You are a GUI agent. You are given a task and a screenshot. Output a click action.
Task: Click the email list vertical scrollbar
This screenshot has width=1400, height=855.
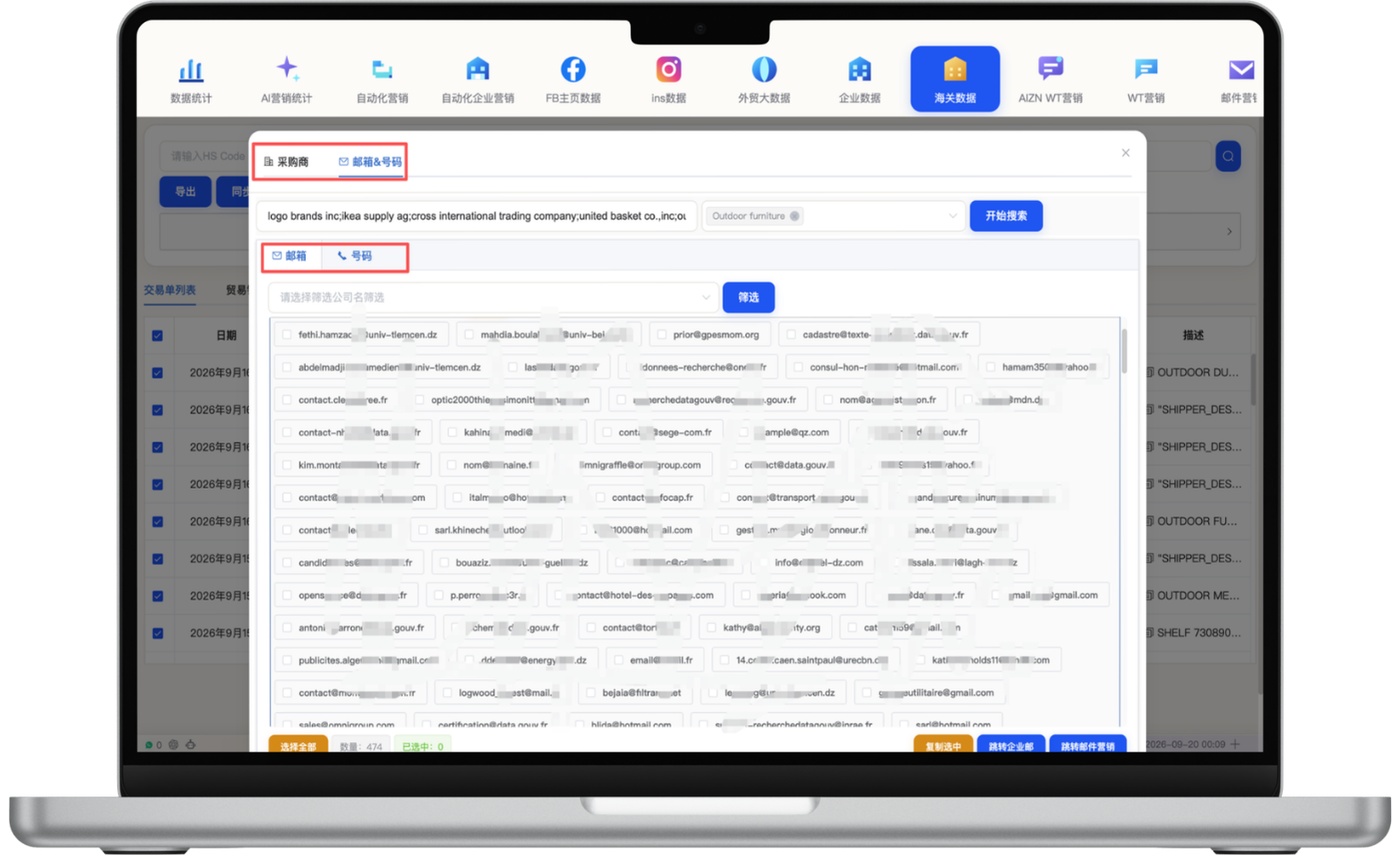(x=1124, y=351)
